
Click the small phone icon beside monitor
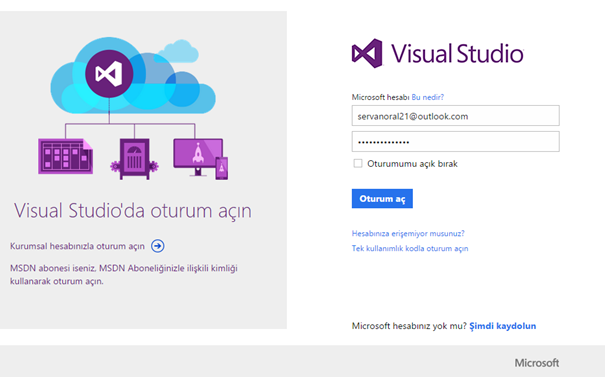coord(221,168)
